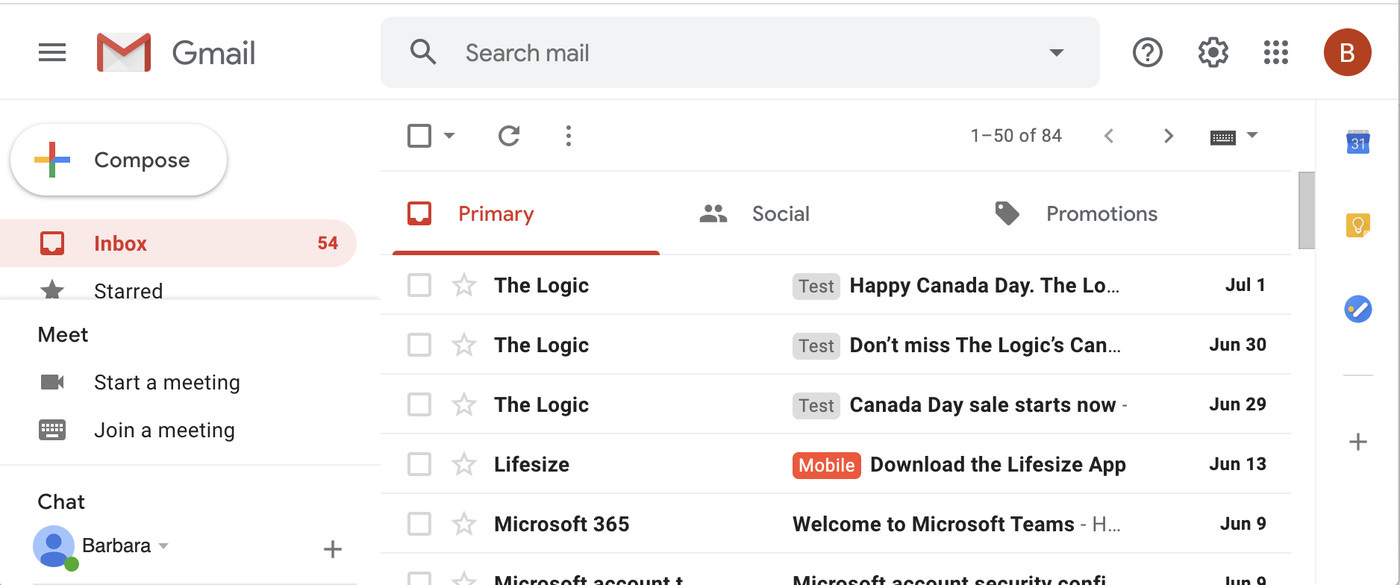Tick the select-all checkbox in toolbar
Image resolution: width=1400 pixels, height=585 pixels.
click(x=420, y=135)
